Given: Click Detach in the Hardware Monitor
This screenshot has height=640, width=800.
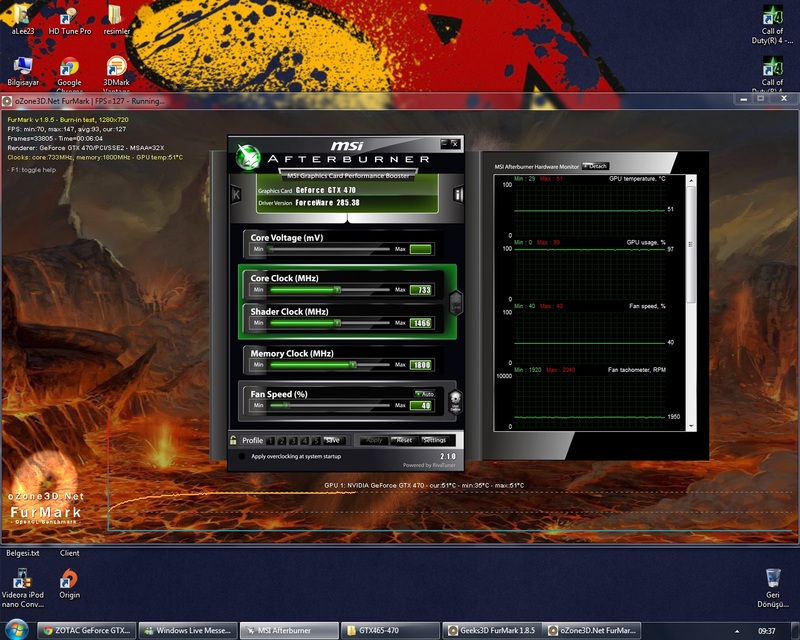Looking at the screenshot, I should [595, 166].
